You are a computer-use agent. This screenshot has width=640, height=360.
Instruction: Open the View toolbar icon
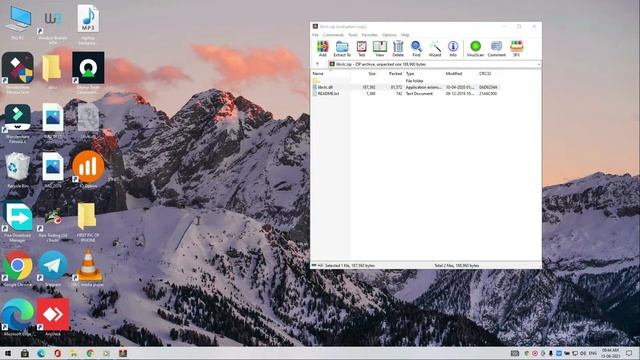(380, 49)
